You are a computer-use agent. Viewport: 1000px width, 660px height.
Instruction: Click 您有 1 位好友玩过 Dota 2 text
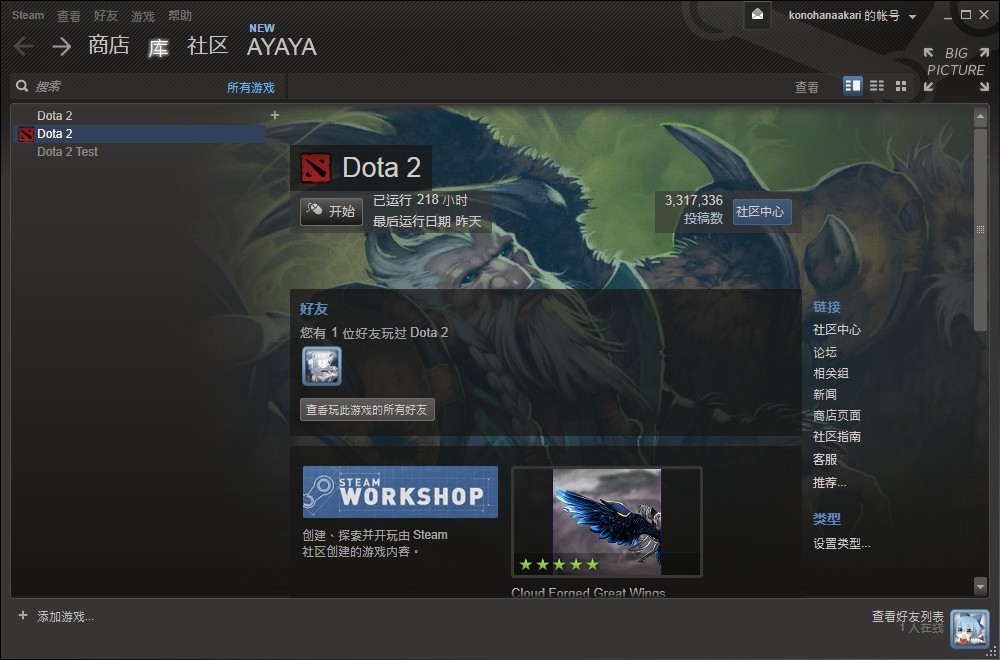tap(374, 333)
